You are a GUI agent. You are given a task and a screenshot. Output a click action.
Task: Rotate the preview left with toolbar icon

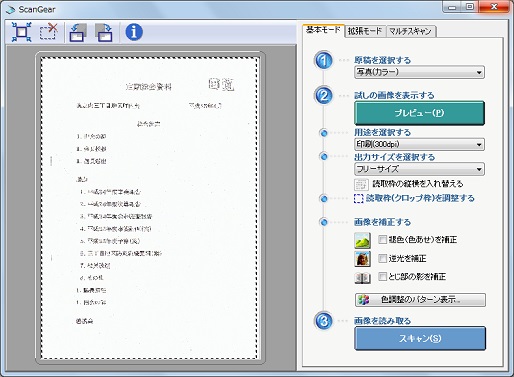(78, 32)
